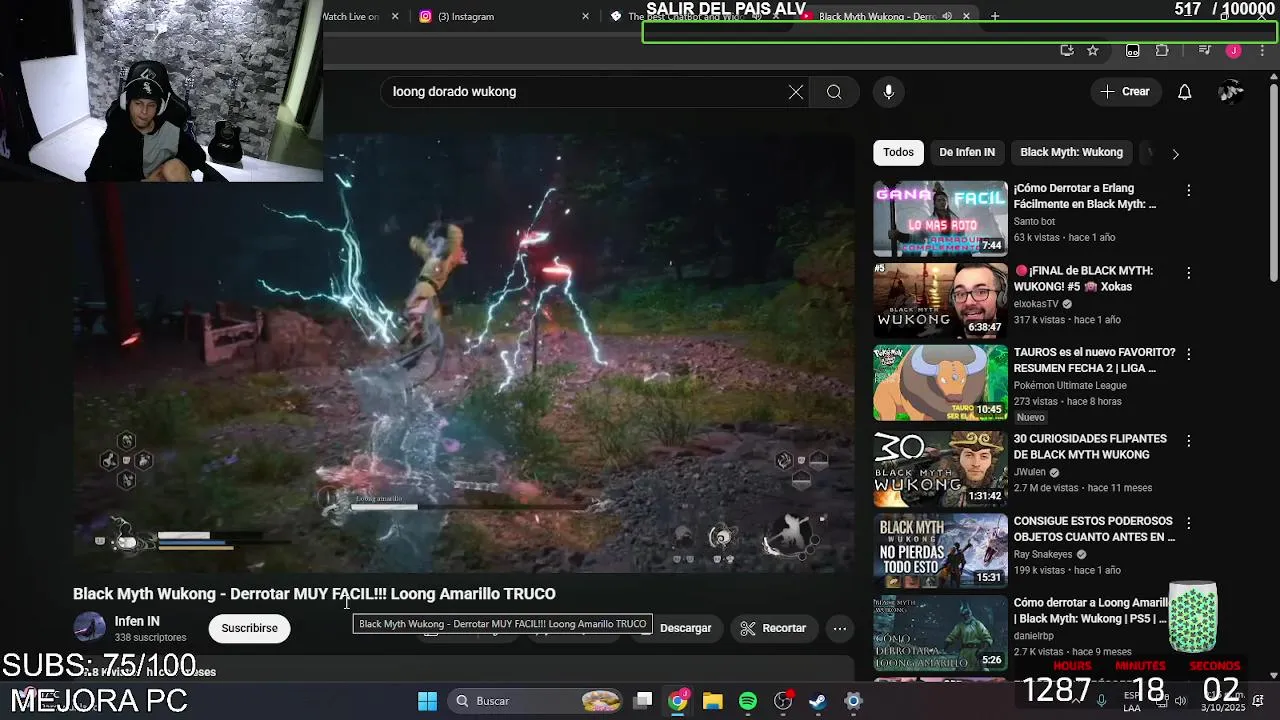Open the YouTube notifications bell
This screenshot has width=1280, height=720.
click(1184, 92)
